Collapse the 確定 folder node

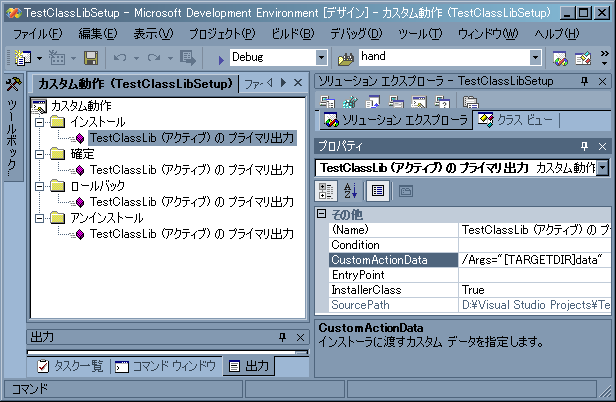pyautogui.click(x=39, y=154)
